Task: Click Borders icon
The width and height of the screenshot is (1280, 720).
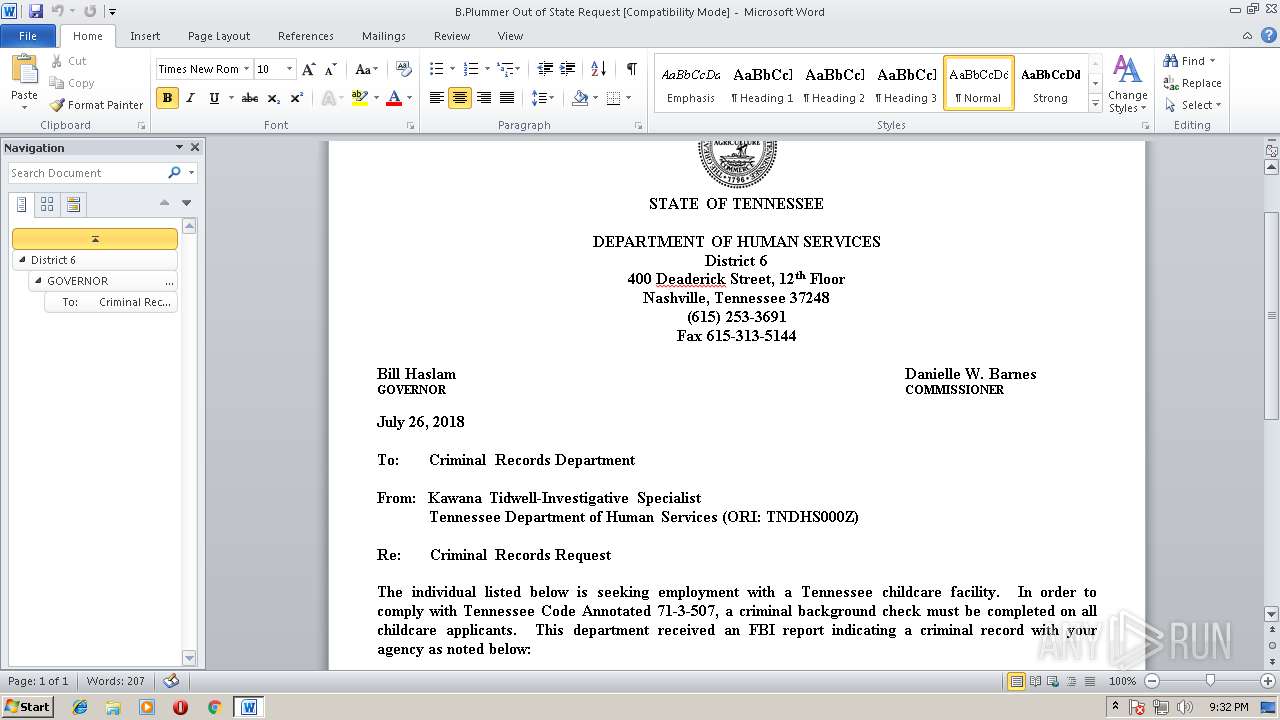Action: [613, 98]
